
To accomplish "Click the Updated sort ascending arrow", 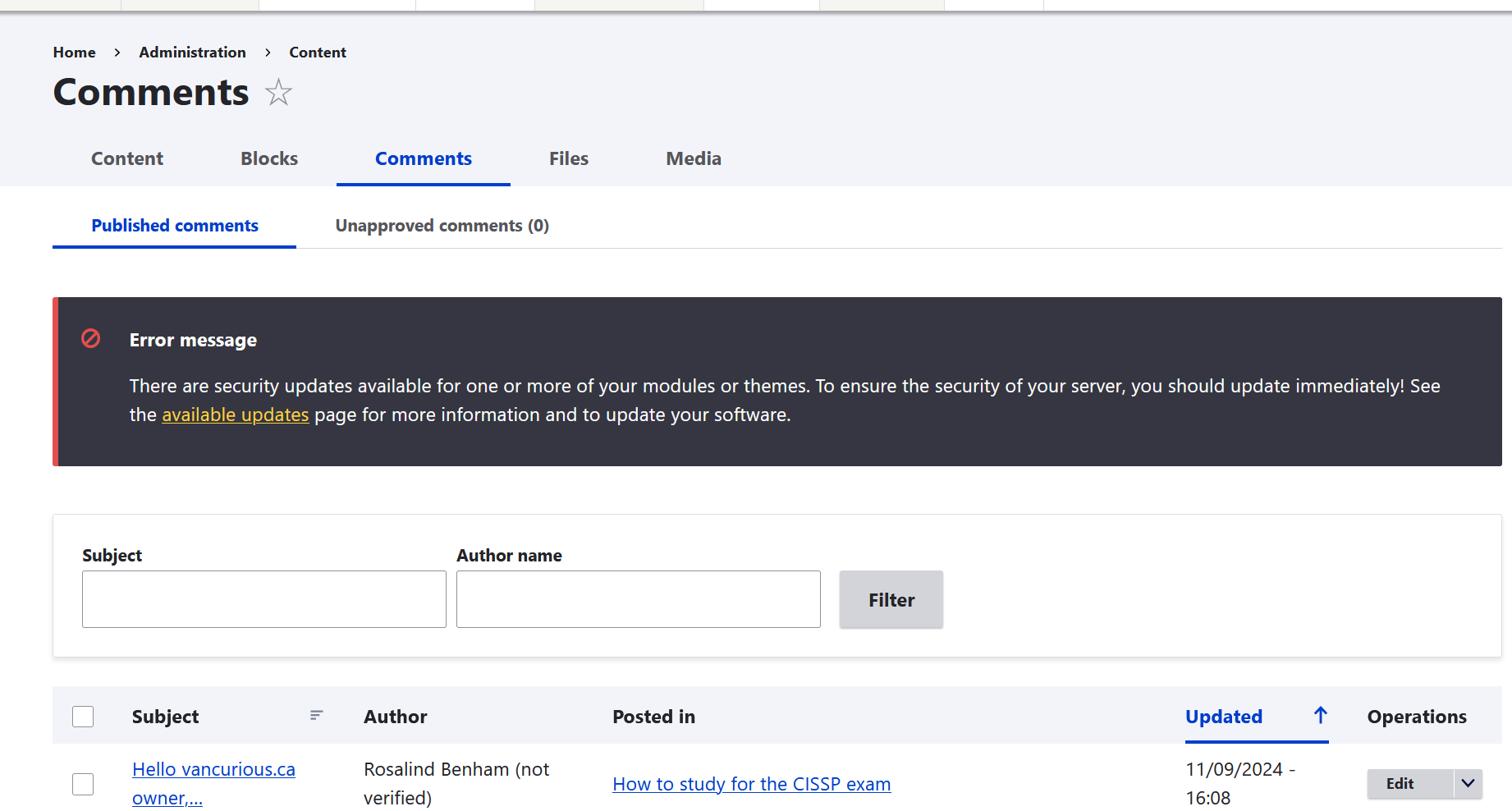I will pyautogui.click(x=1320, y=715).
